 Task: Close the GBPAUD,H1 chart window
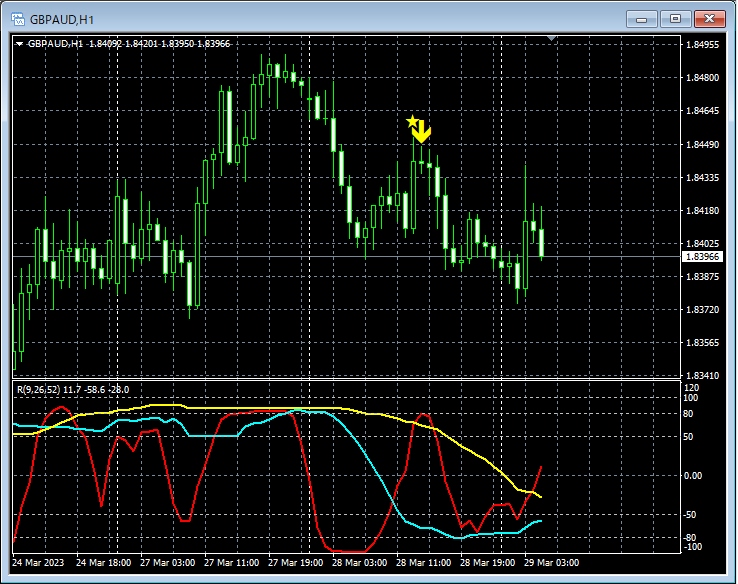click(710, 19)
